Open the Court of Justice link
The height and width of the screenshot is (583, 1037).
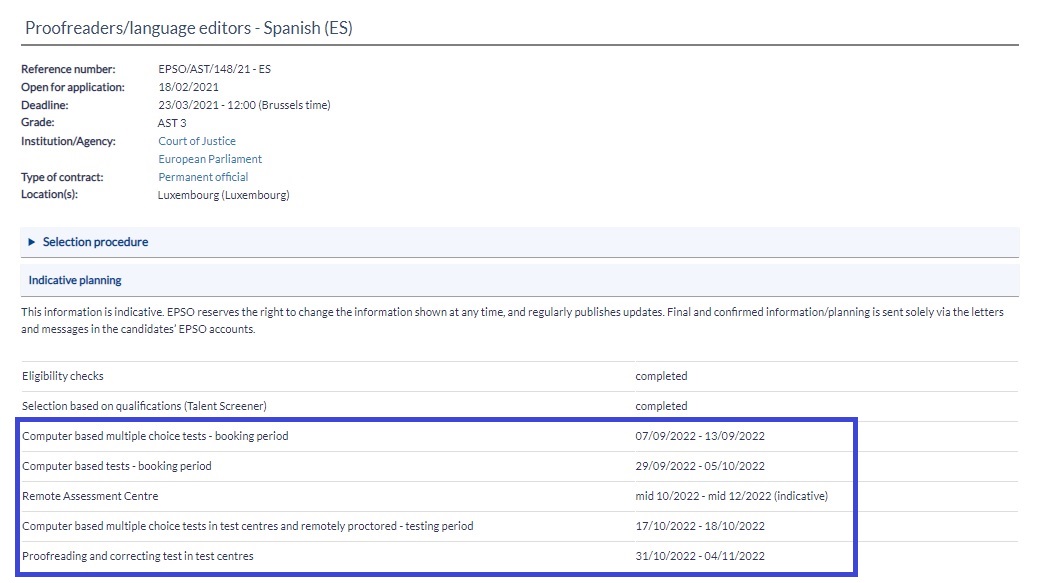197,141
